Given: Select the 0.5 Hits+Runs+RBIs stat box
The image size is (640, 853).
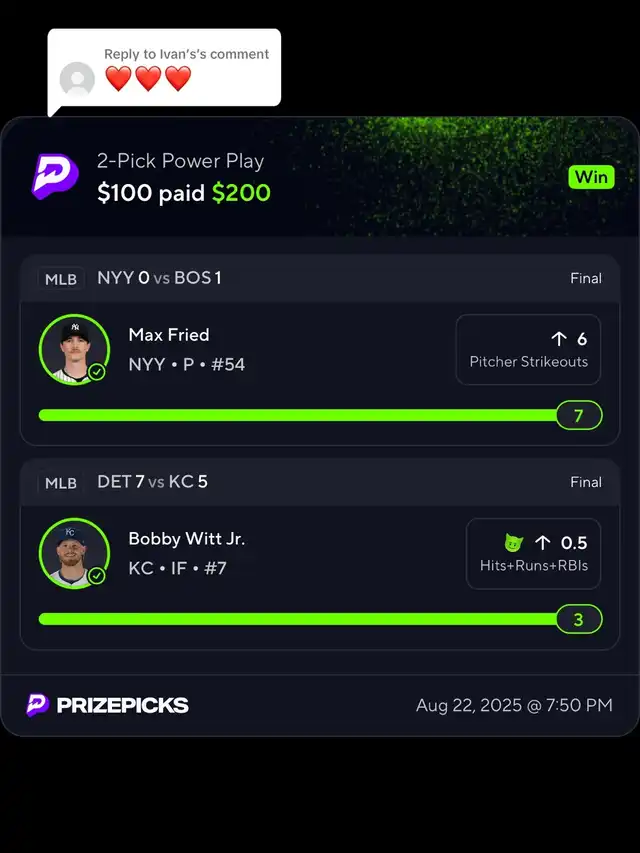Looking at the screenshot, I should pyautogui.click(x=533, y=554).
